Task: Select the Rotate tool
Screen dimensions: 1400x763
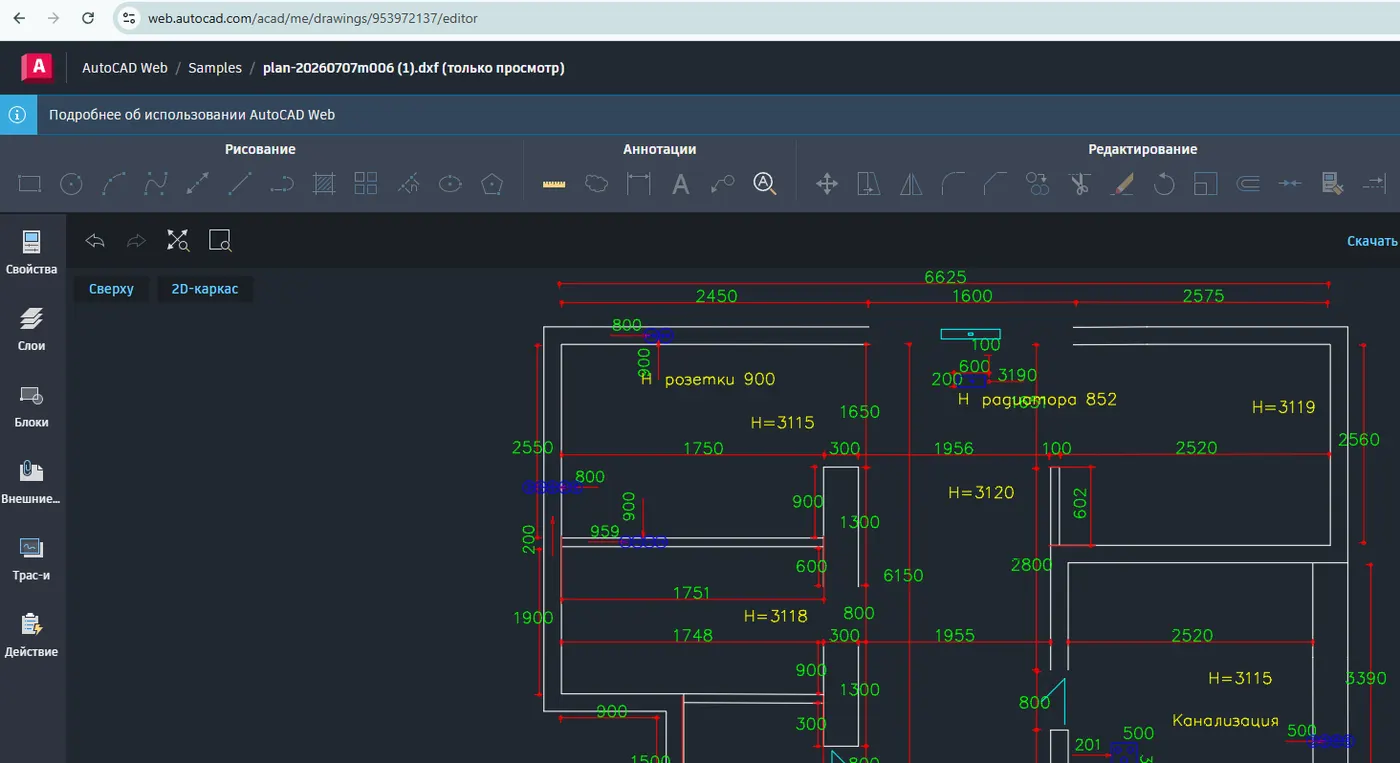Action: click(1164, 183)
